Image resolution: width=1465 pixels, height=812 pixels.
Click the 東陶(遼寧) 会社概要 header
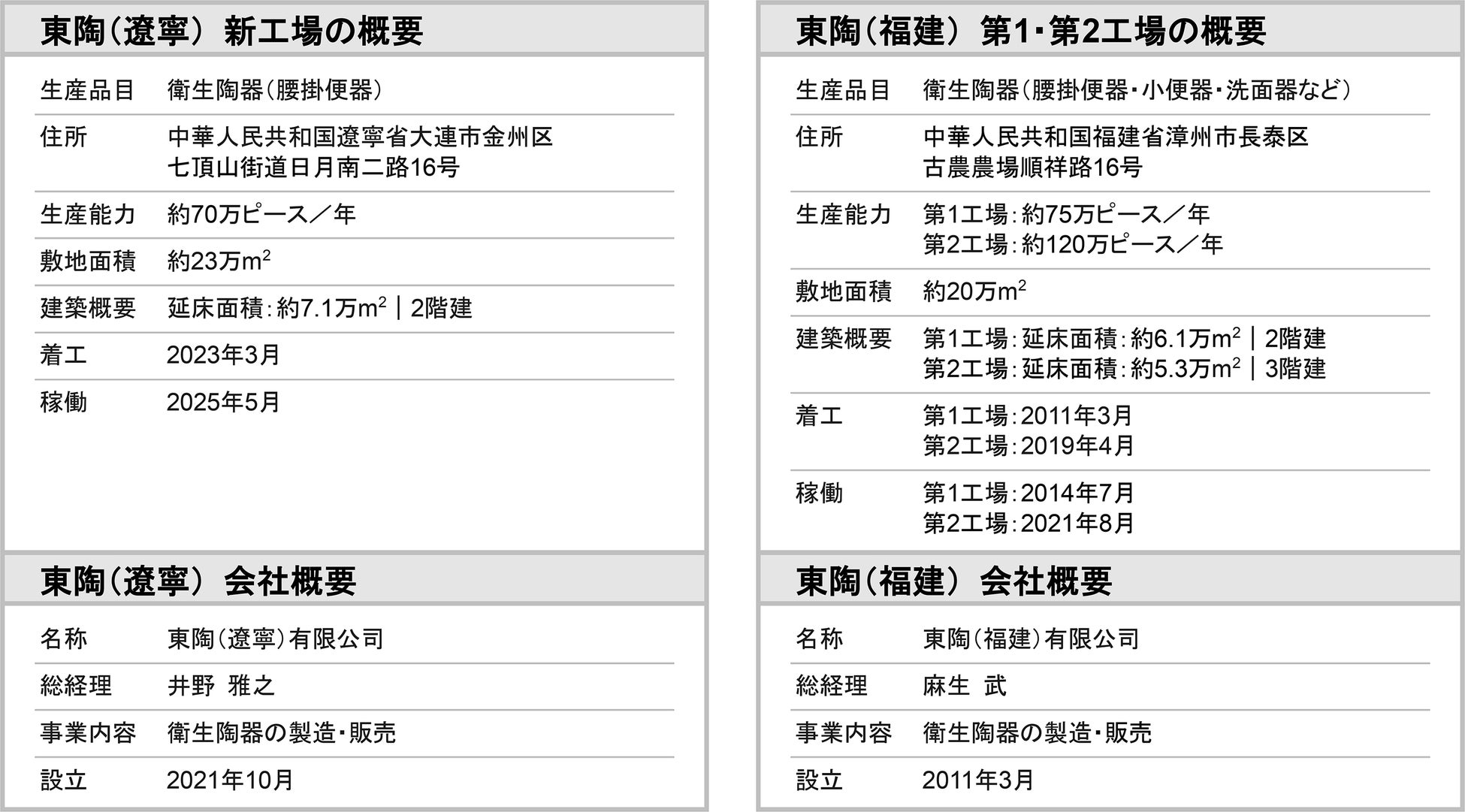click(x=198, y=581)
